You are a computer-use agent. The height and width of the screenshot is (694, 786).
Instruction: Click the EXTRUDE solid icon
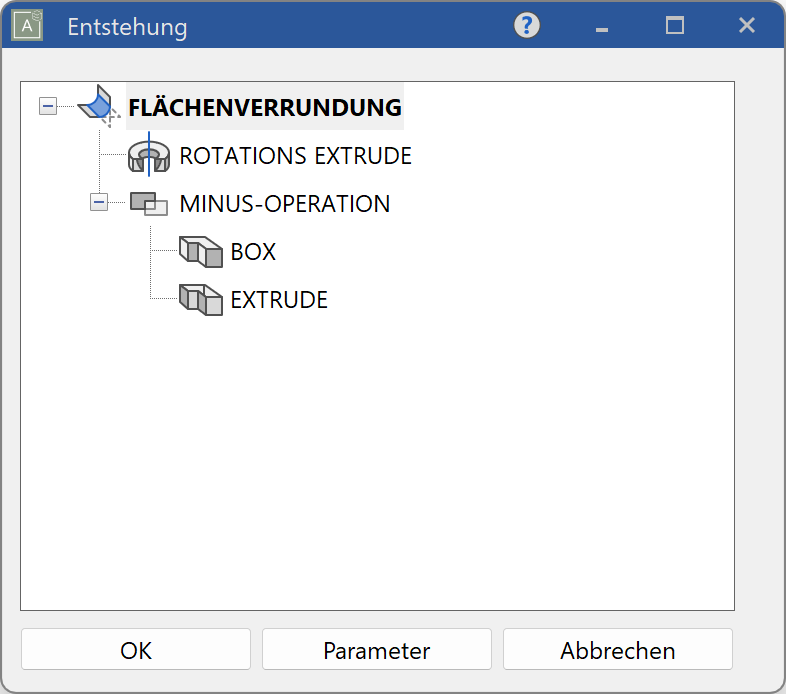(200, 299)
